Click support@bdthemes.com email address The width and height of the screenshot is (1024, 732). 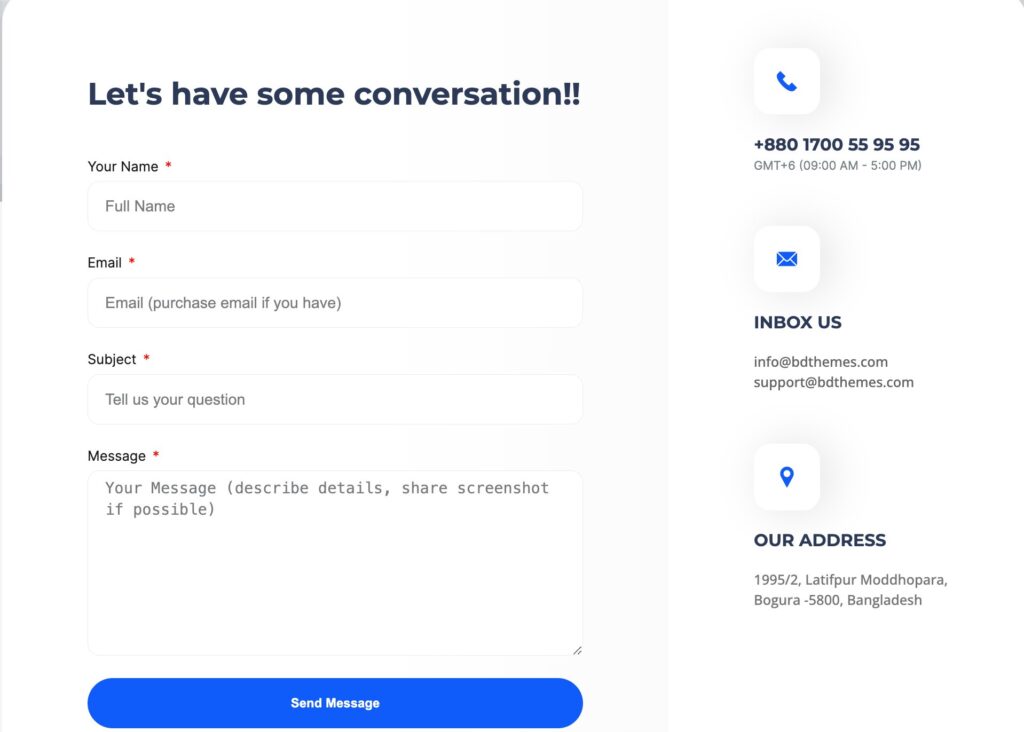point(833,382)
